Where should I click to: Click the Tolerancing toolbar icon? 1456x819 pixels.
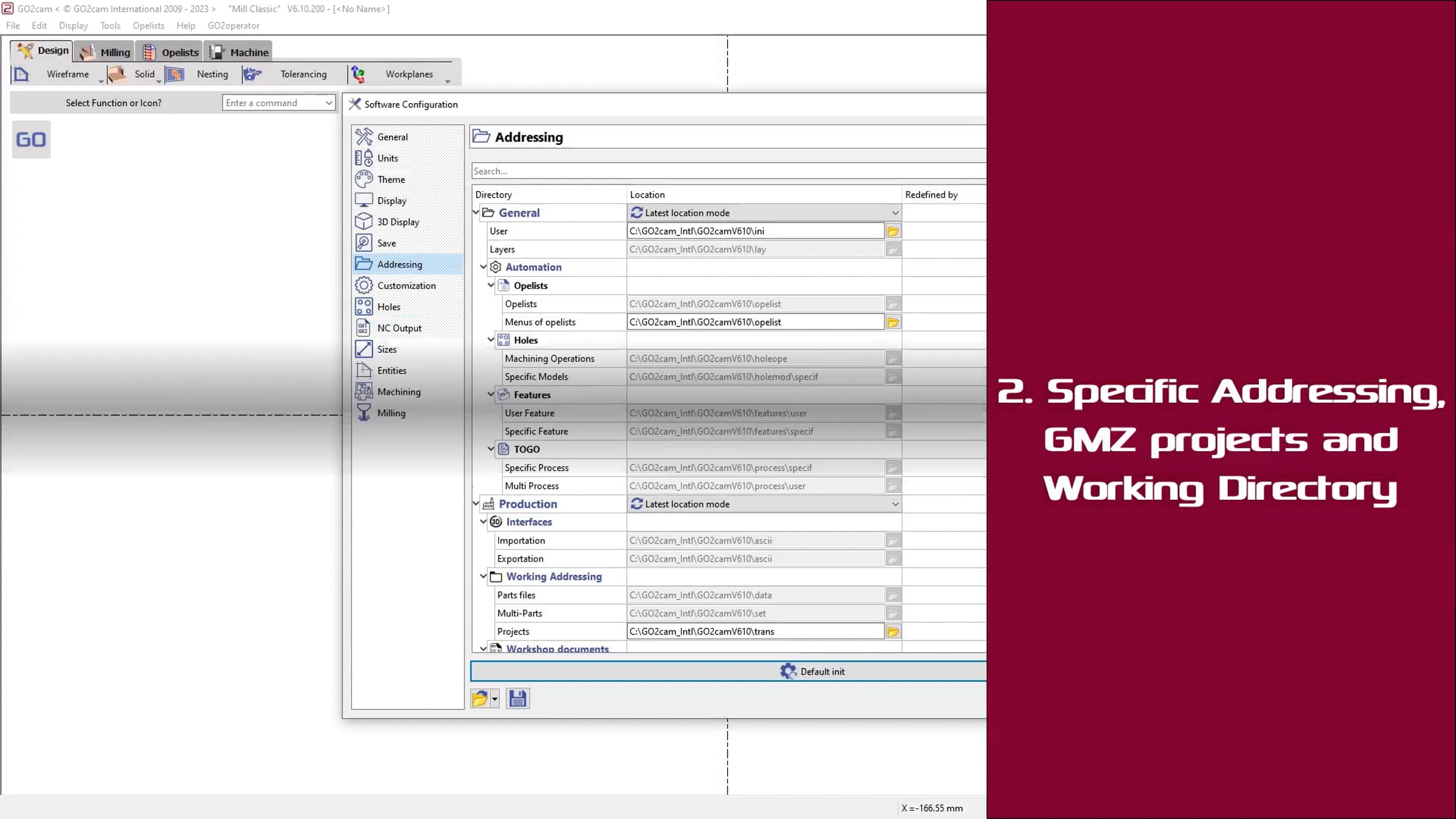252,75
